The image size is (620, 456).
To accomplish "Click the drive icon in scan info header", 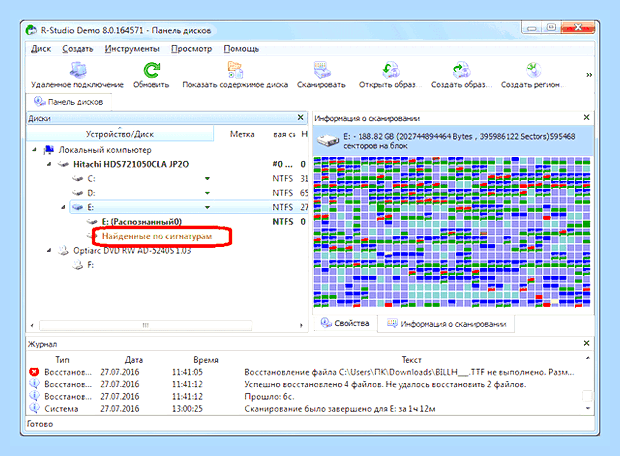I will [x=328, y=140].
